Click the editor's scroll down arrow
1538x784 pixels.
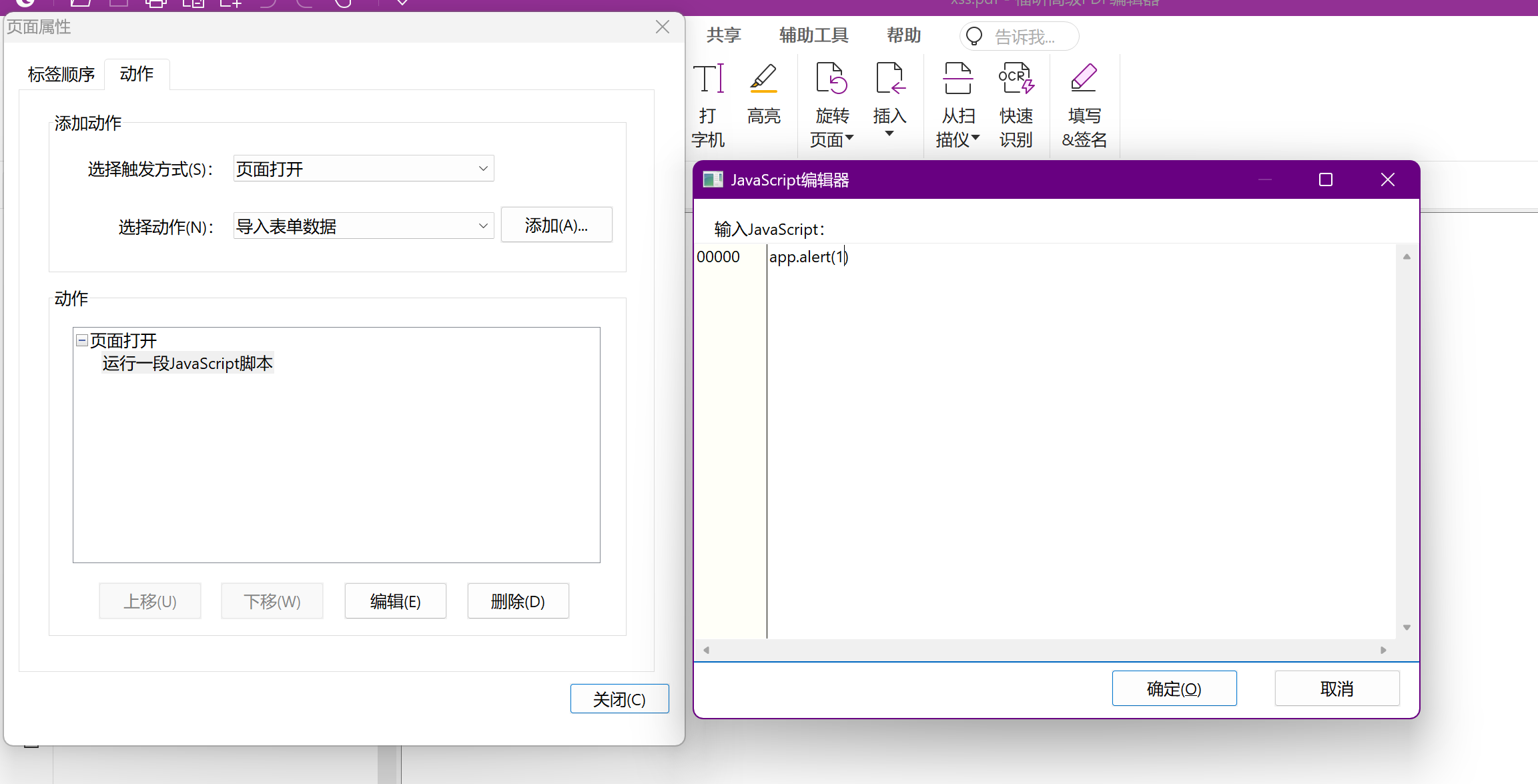tap(1407, 627)
